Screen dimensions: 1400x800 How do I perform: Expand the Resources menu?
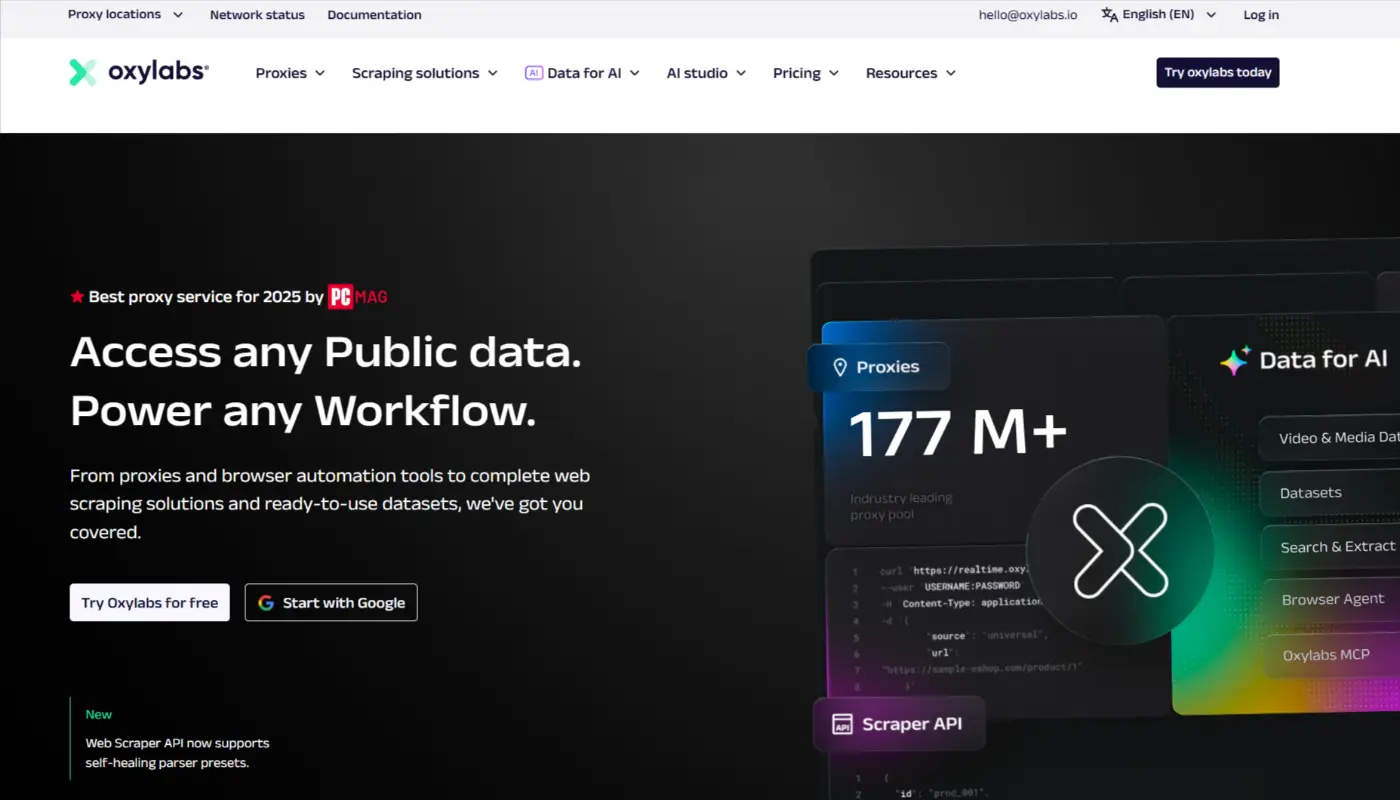[903, 72]
